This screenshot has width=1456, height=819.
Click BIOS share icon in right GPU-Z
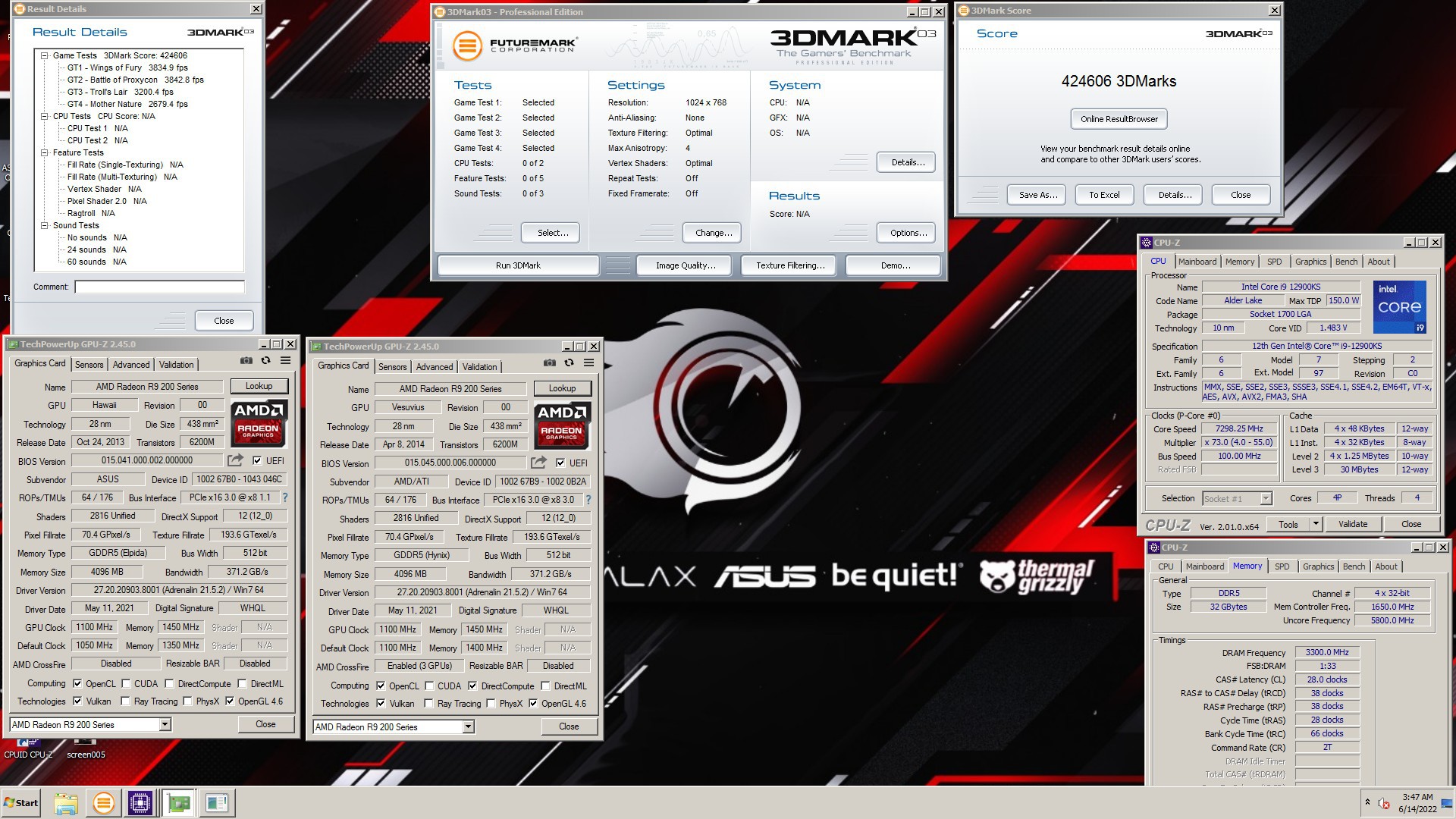[539, 463]
